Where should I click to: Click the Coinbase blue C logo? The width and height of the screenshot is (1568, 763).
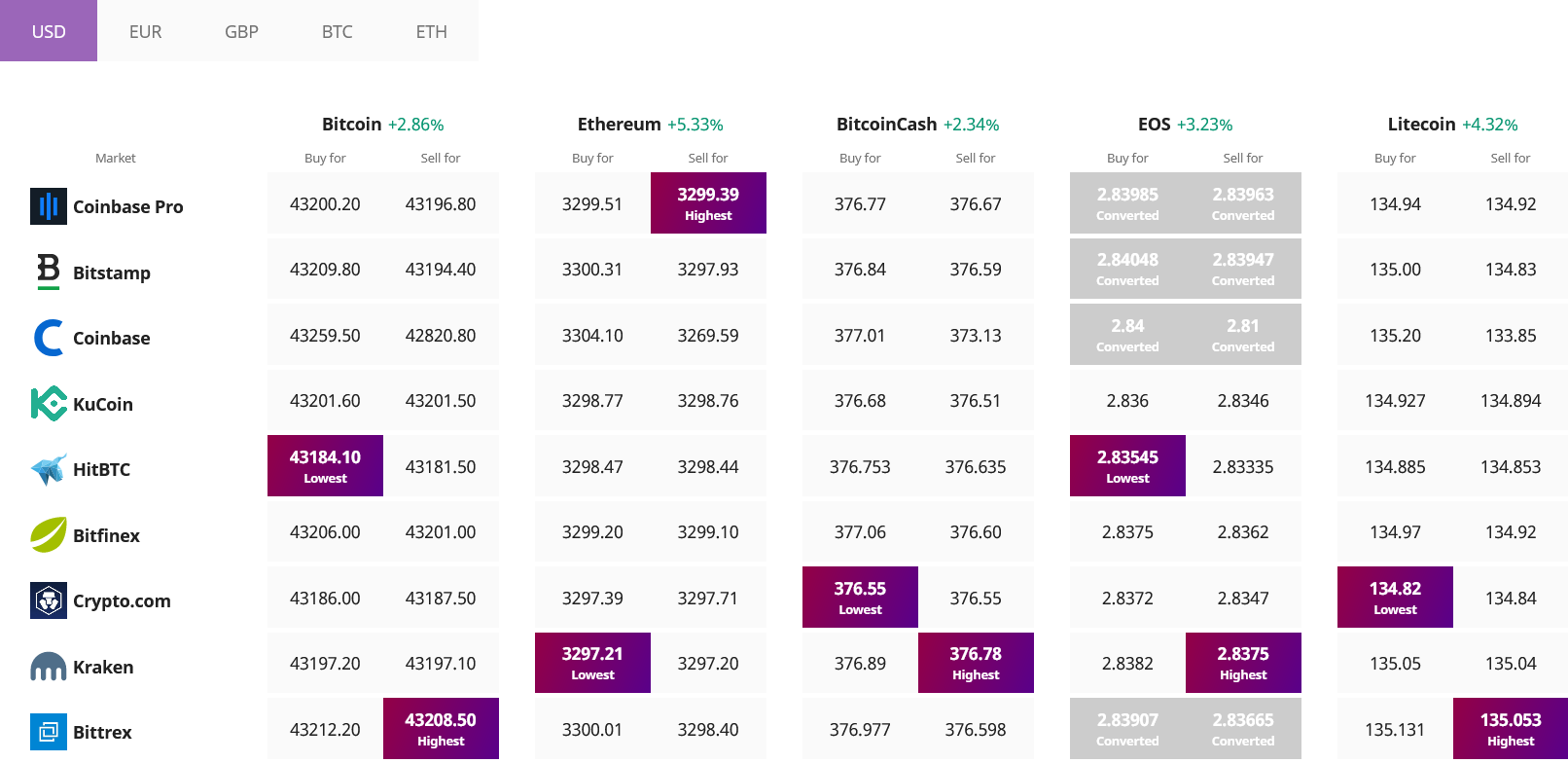tap(49, 338)
